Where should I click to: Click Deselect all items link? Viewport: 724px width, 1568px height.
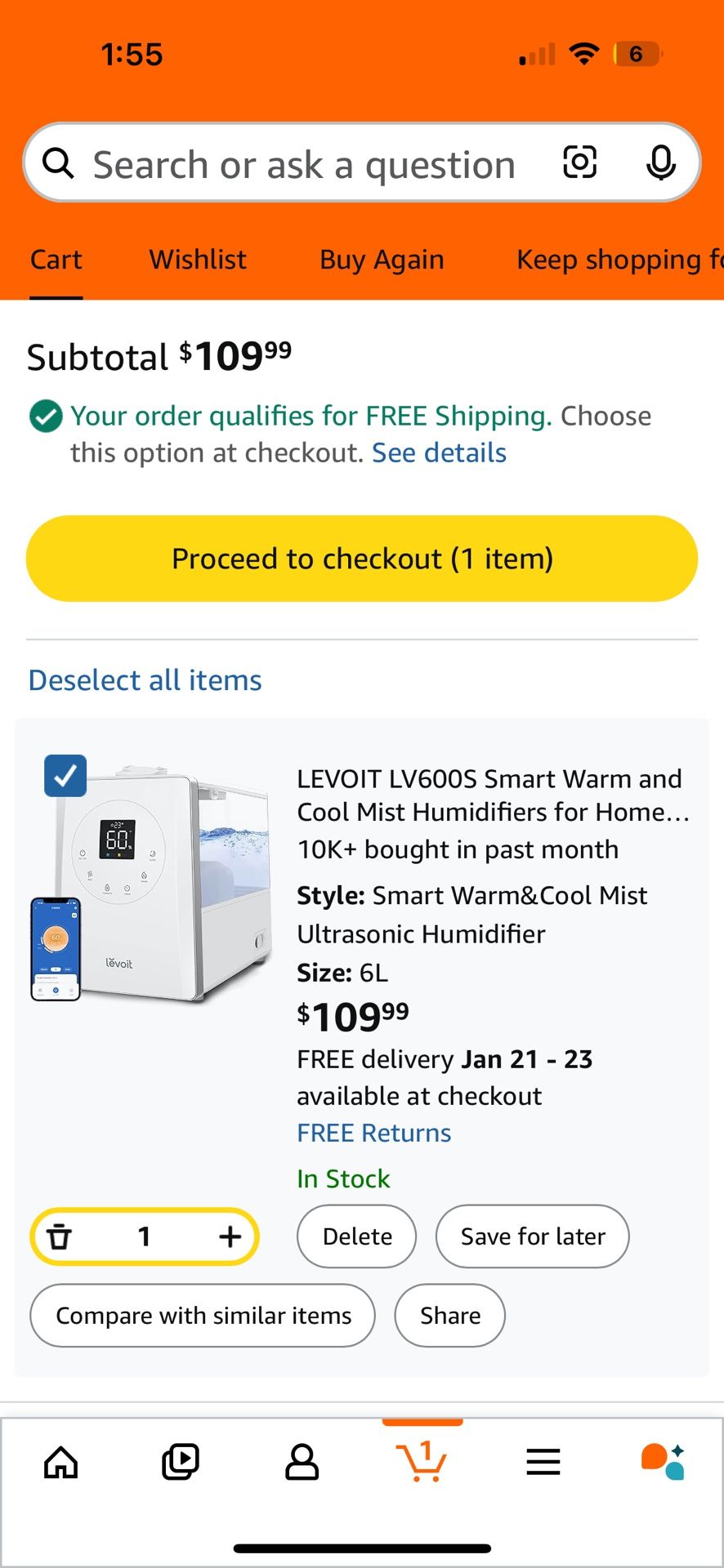coord(145,680)
